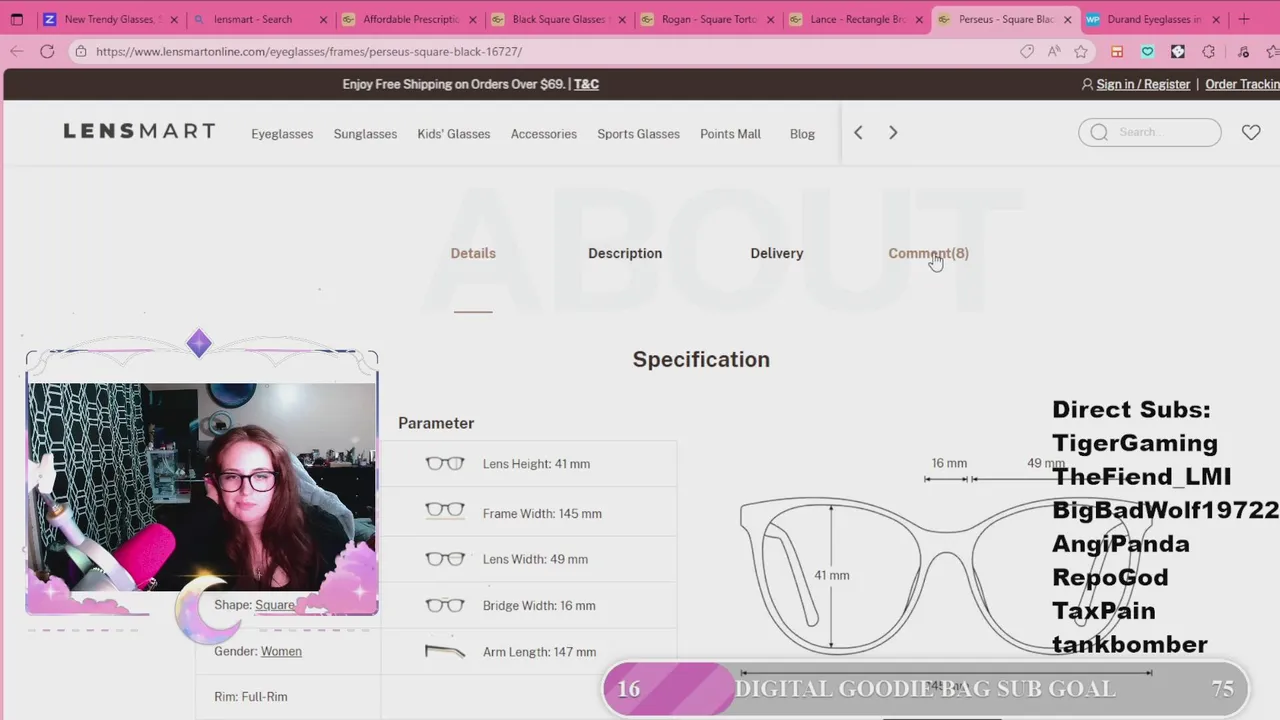The height and width of the screenshot is (720, 1280).
Task: Open the Comment(8) section tab
Action: pyautogui.click(x=928, y=253)
